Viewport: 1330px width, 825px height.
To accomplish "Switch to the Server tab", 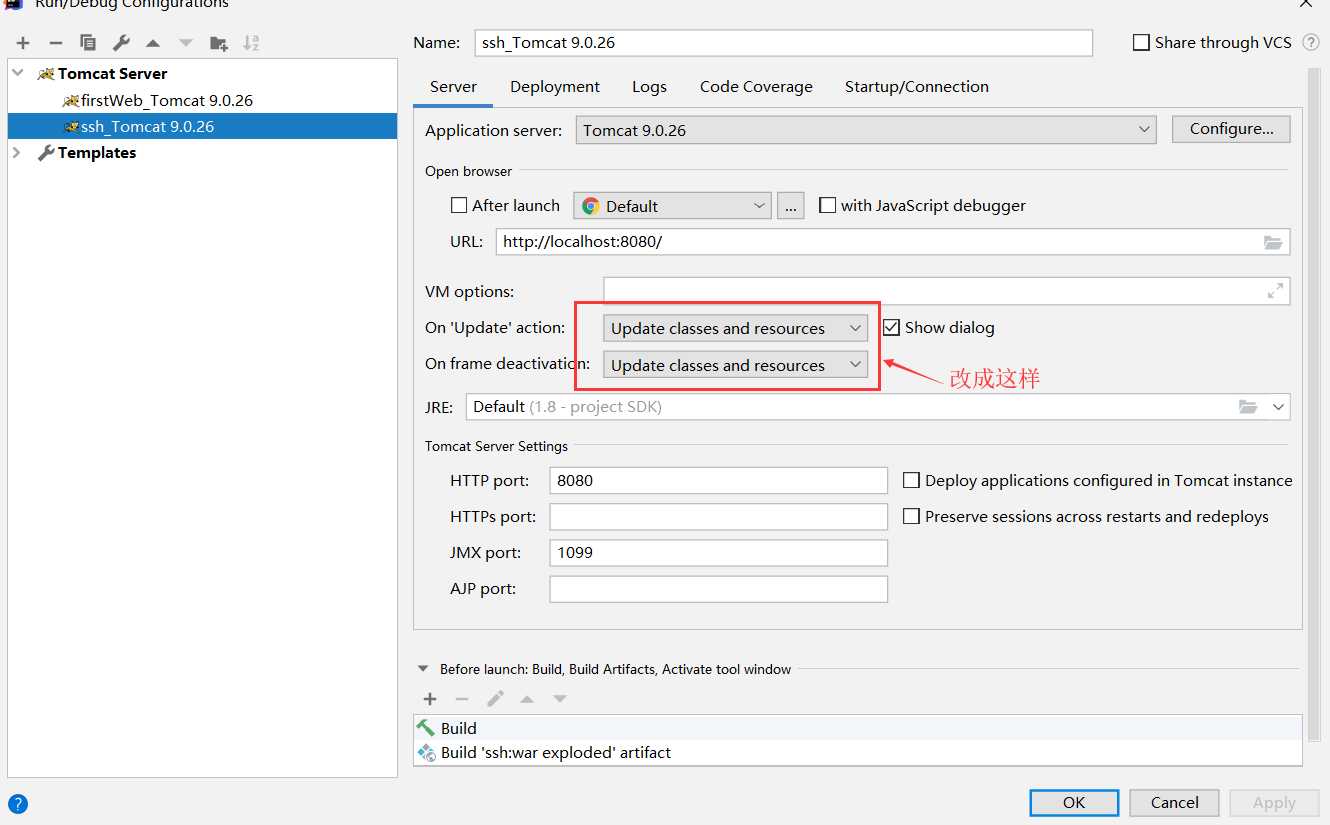I will tap(453, 87).
